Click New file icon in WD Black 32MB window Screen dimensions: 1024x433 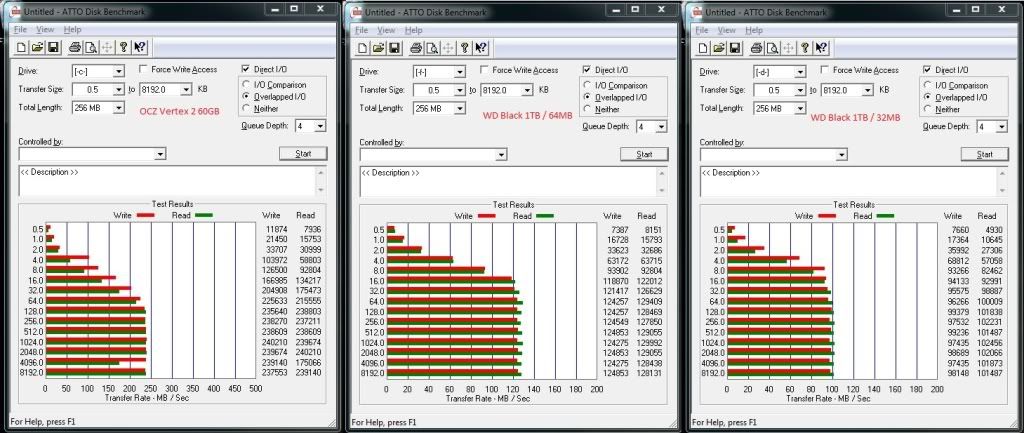[x=705, y=47]
